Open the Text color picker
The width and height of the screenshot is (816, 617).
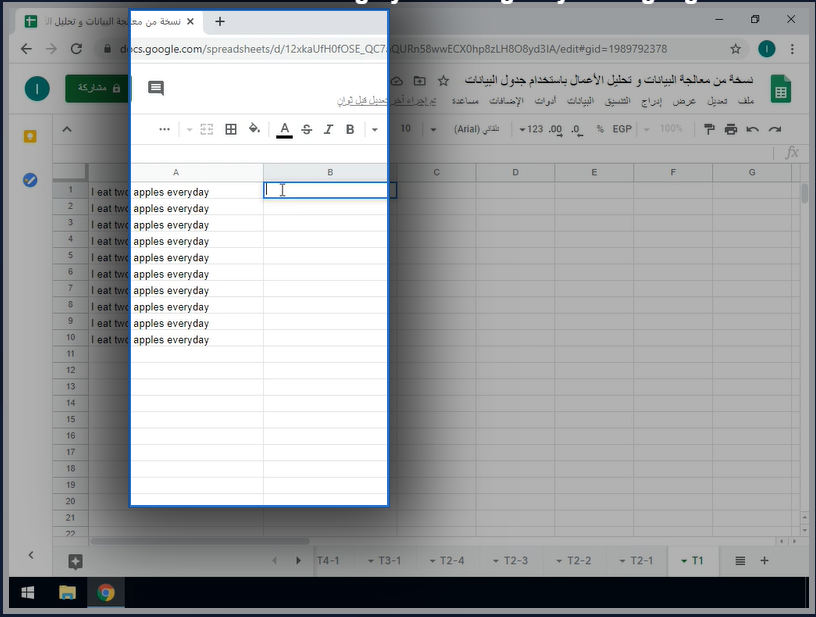coord(284,130)
